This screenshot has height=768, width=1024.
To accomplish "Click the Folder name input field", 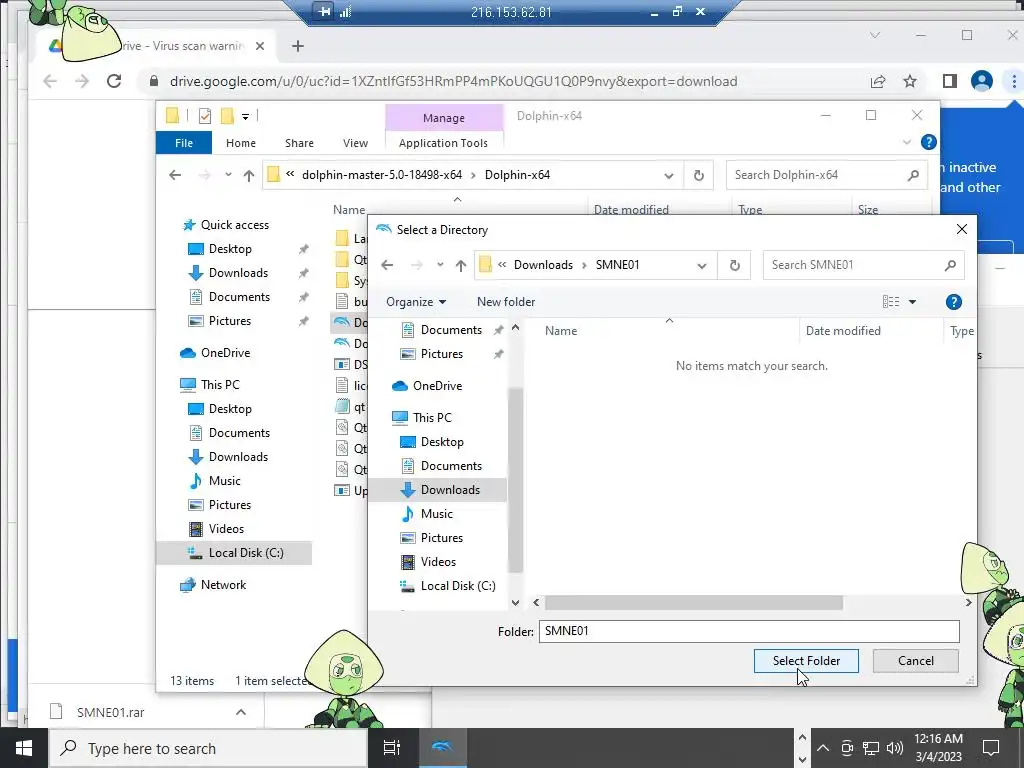I will point(749,631).
